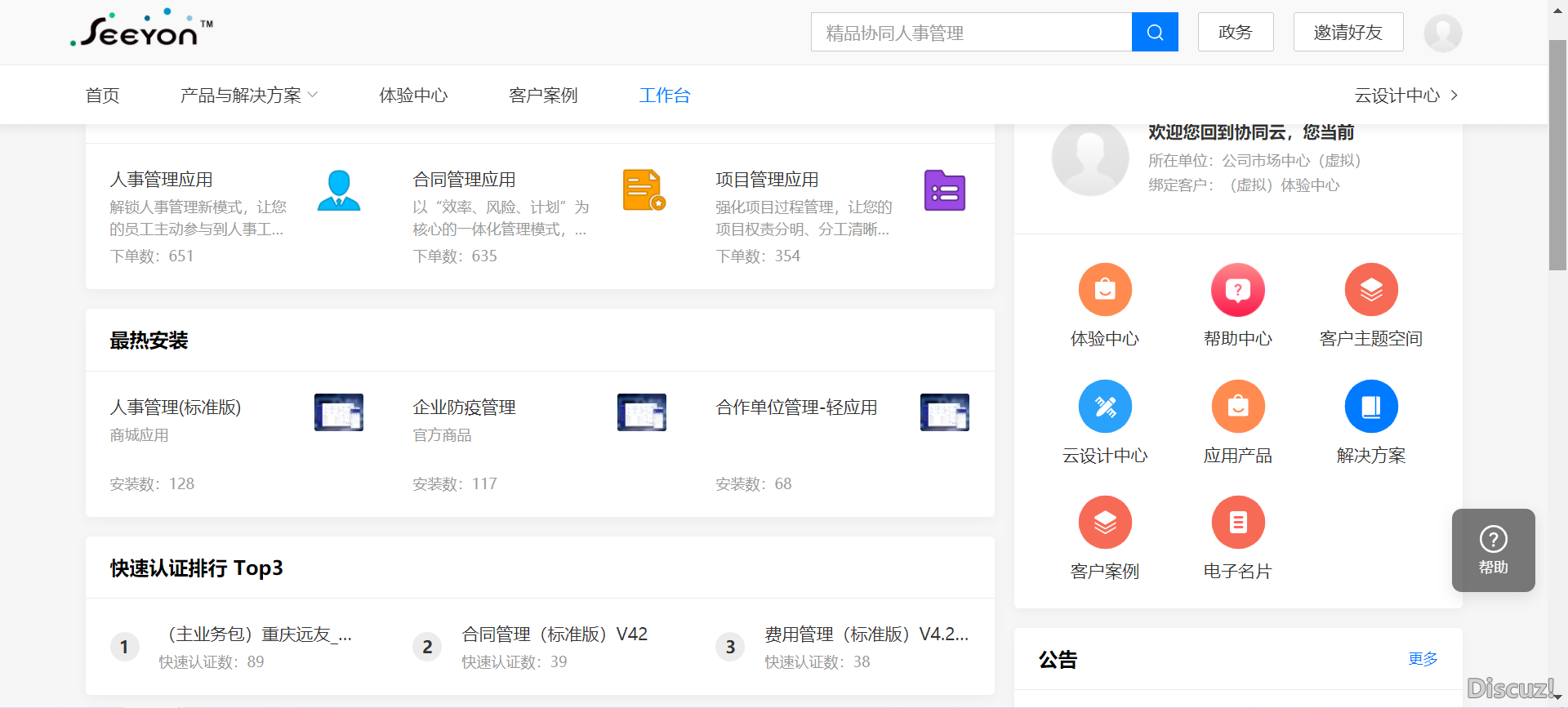Open thumbnail of 企业防疫管理
Screen dimensions: 1568x708
click(642, 412)
